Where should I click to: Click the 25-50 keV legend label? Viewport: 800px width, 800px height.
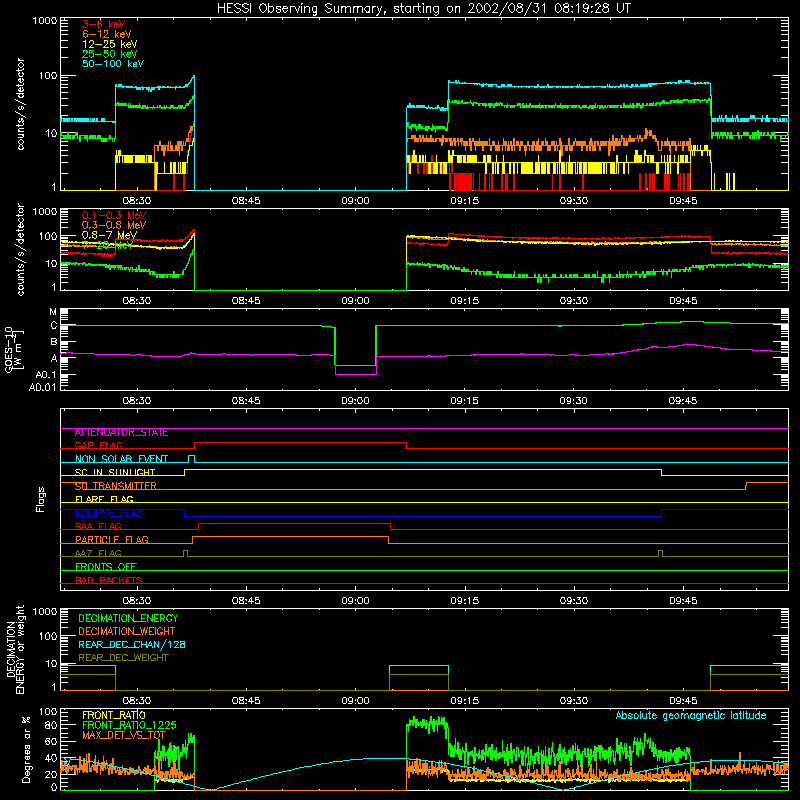[110, 54]
